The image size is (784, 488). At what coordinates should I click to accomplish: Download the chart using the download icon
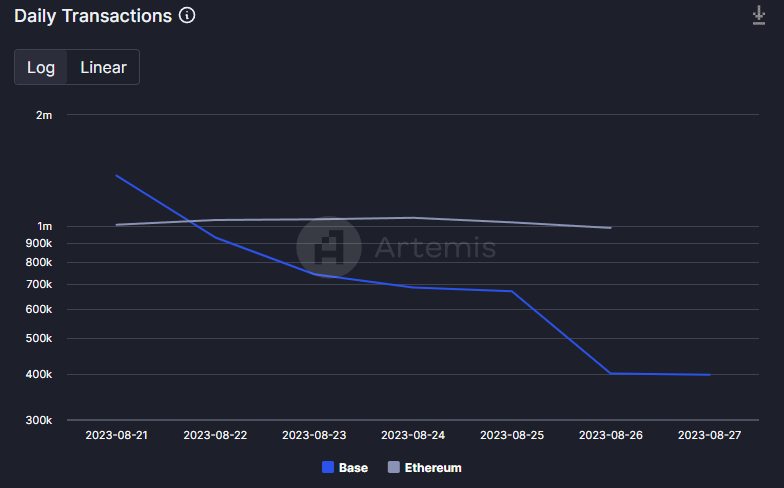click(759, 16)
